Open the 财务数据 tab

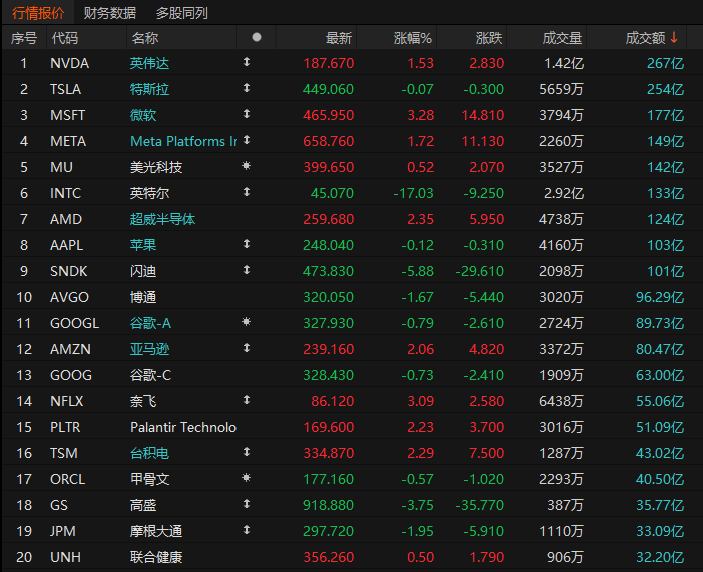click(x=110, y=13)
